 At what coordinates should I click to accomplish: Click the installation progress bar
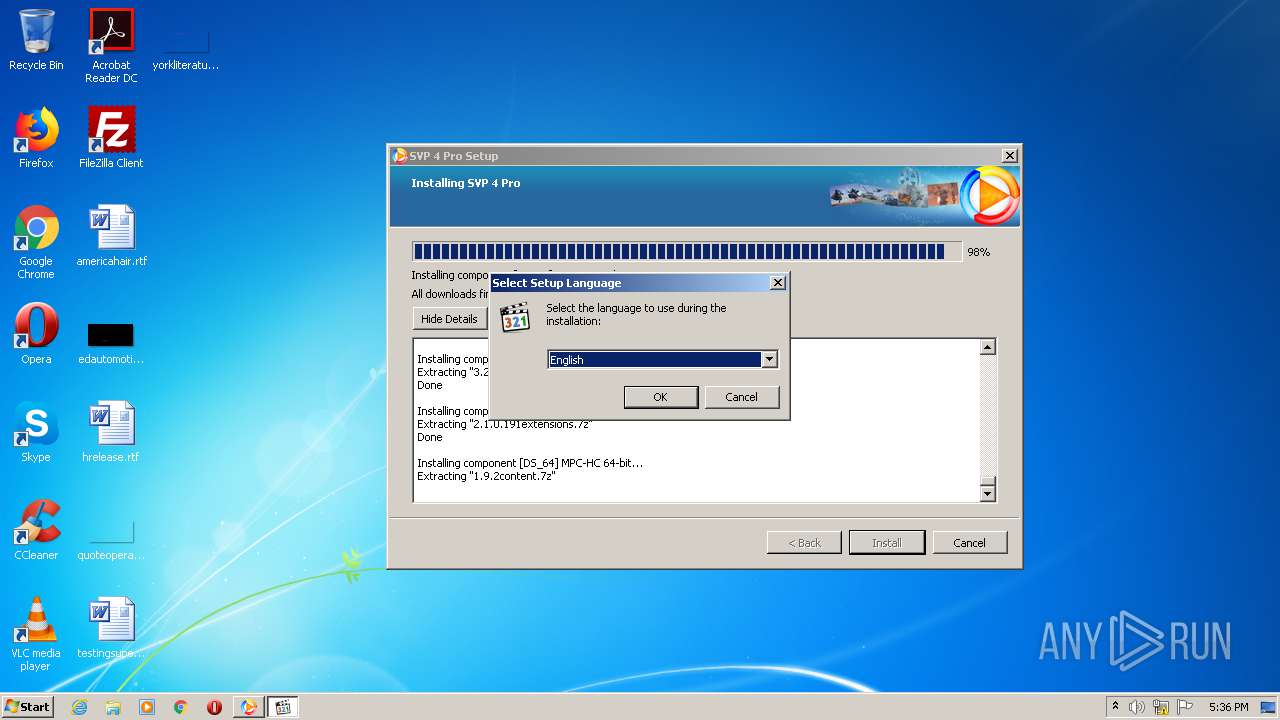[x=687, y=251]
